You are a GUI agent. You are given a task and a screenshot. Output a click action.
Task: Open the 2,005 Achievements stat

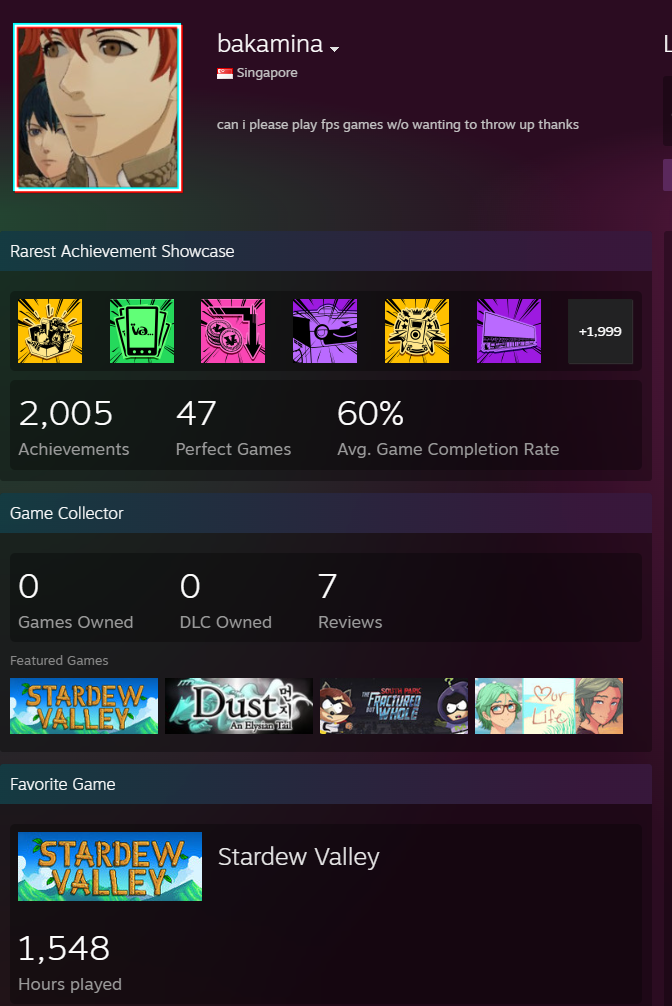click(x=73, y=426)
